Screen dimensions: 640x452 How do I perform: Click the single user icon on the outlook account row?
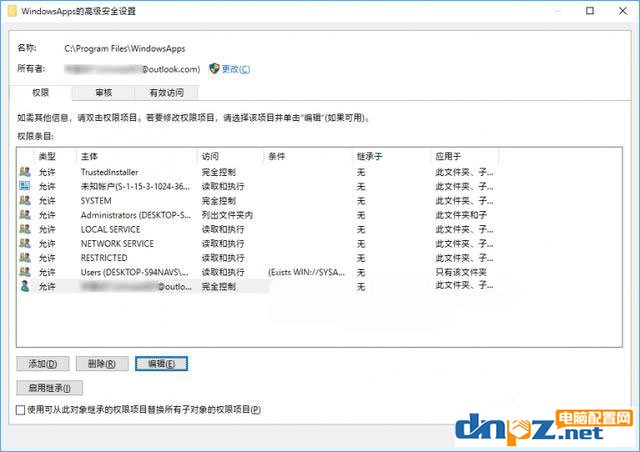click(25, 286)
